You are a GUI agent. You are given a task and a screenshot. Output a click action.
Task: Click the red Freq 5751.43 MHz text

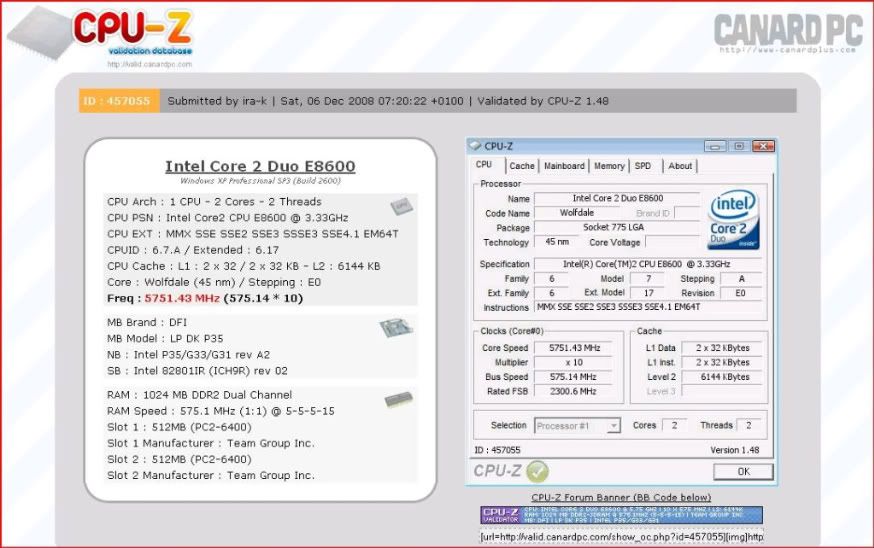[x=182, y=298]
